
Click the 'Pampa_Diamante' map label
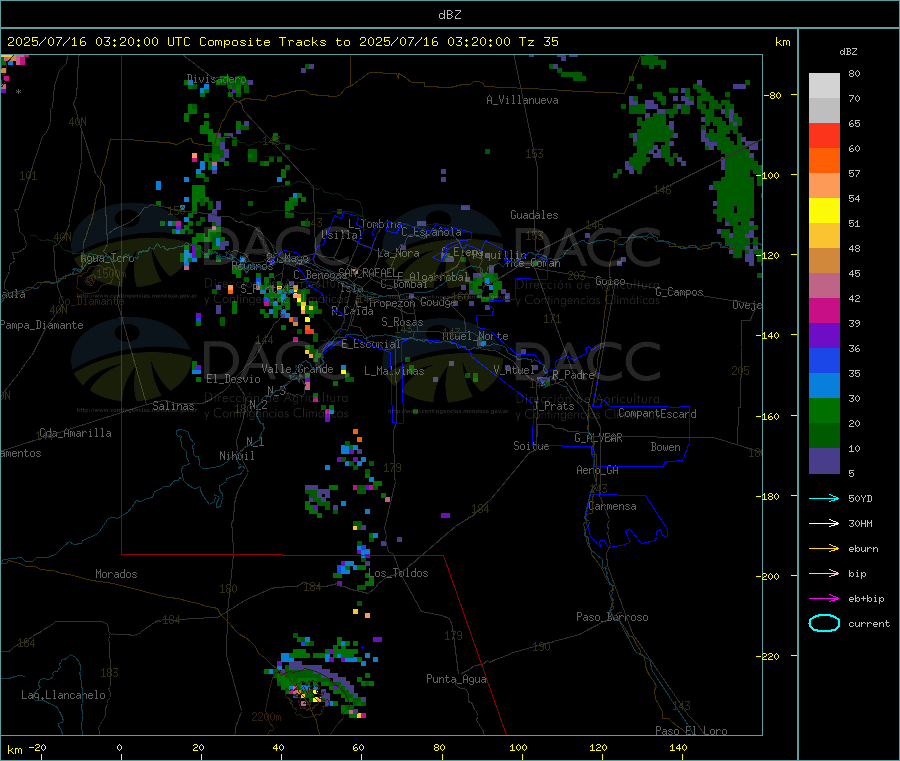pos(42,325)
